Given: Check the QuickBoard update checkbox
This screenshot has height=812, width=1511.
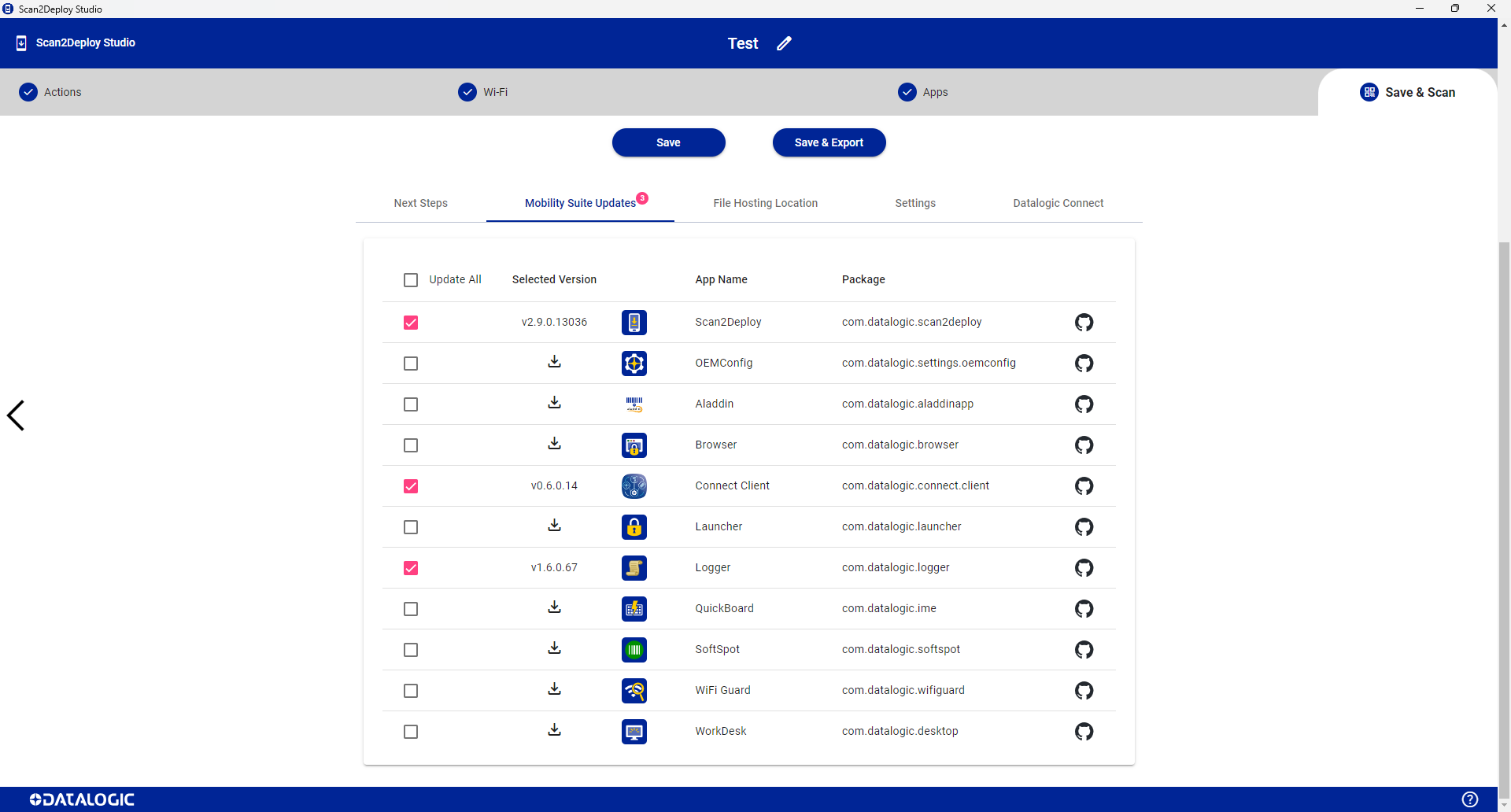Looking at the screenshot, I should [x=411, y=609].
